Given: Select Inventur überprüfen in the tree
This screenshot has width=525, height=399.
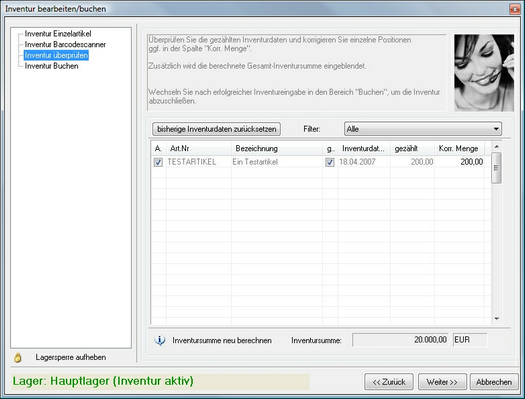Looking at the screenshot, I should click(x=56, y=55).
